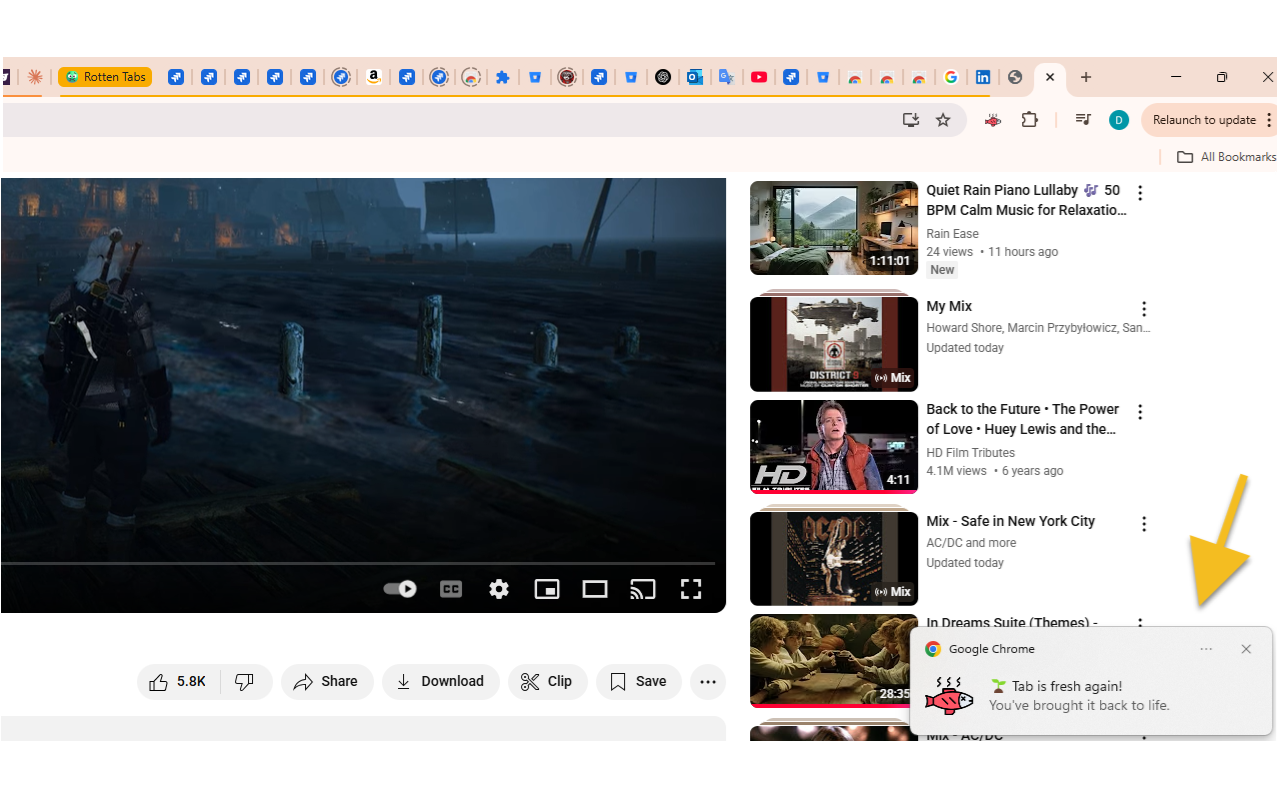Viewport: 1280px width, 800px height.
Task: Switch to the Amazon tab
Action: [x=374, y=77]
